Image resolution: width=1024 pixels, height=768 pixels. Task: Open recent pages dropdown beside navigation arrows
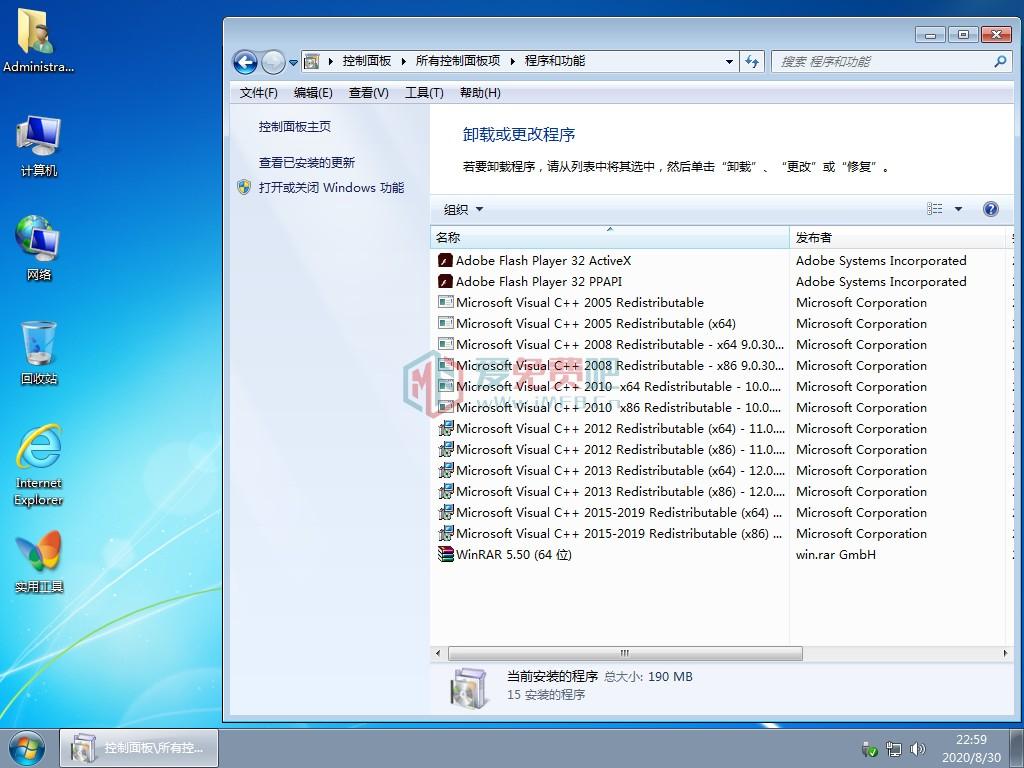tap(293, 63)
